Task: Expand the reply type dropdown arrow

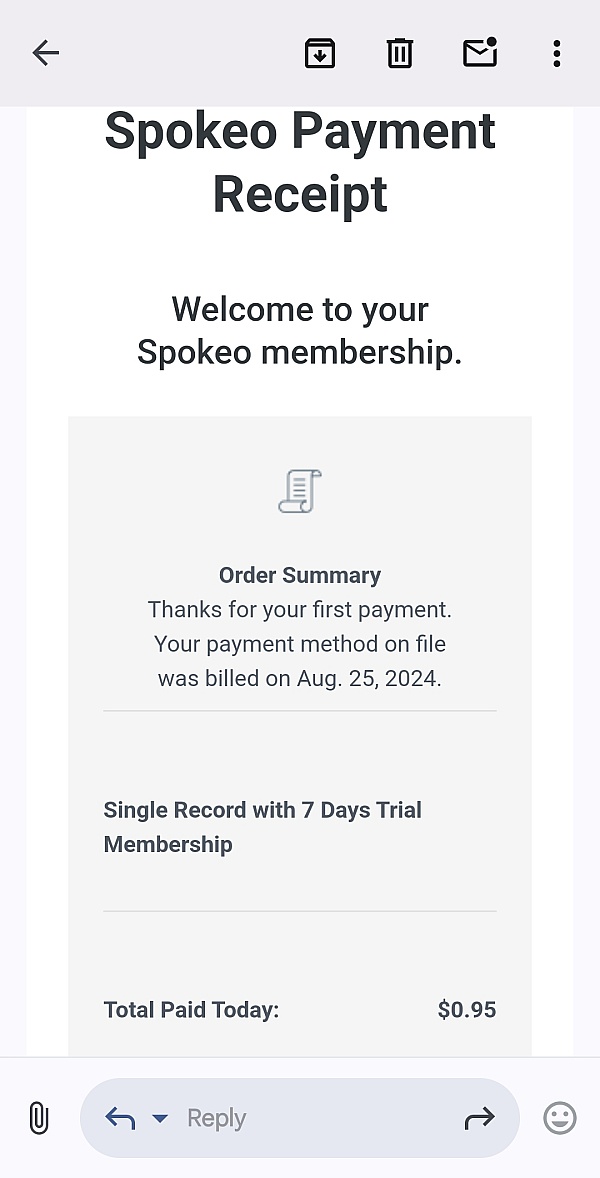Action: (x=160, y=1118)
